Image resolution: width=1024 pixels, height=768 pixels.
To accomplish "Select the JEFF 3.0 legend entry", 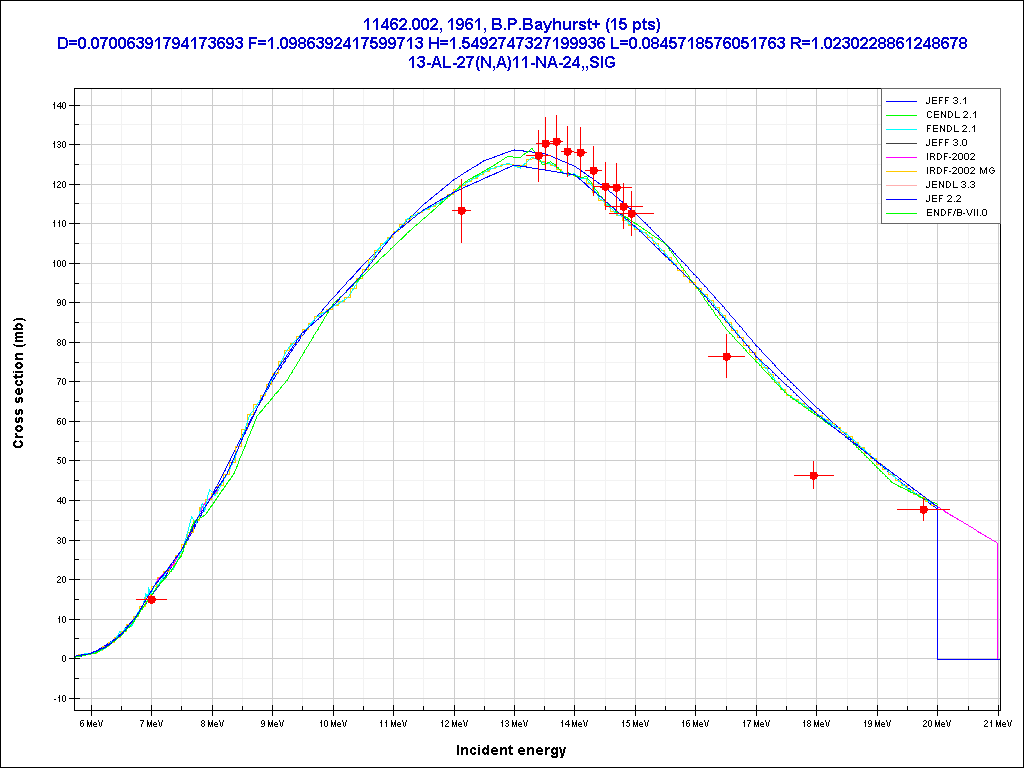I will point(946,143).
